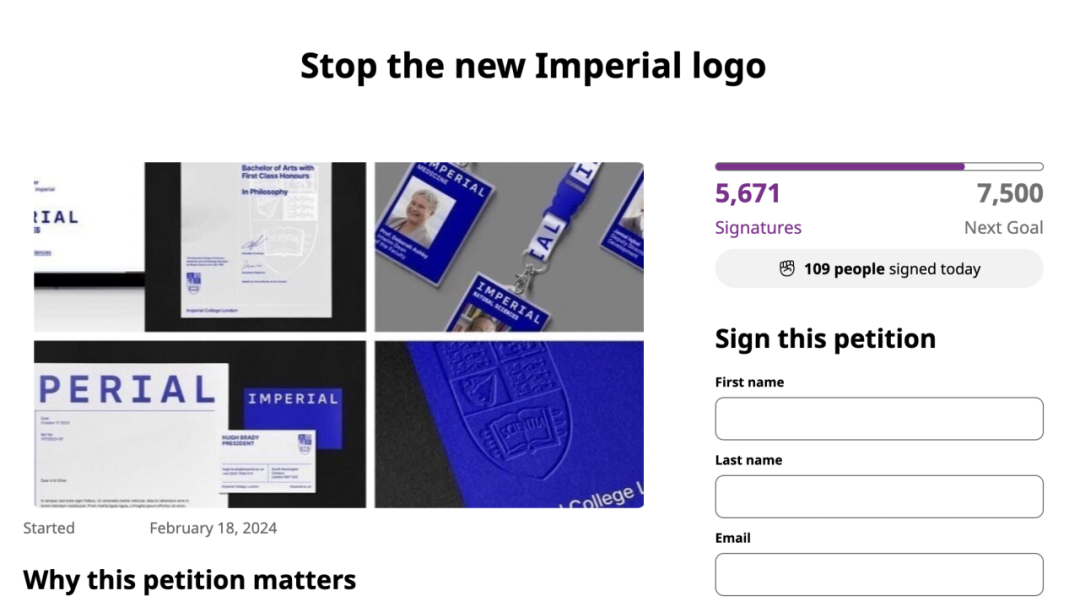1080x607 pixels.
Task: Select the Last name text box
Action: (x=879, y=497)
